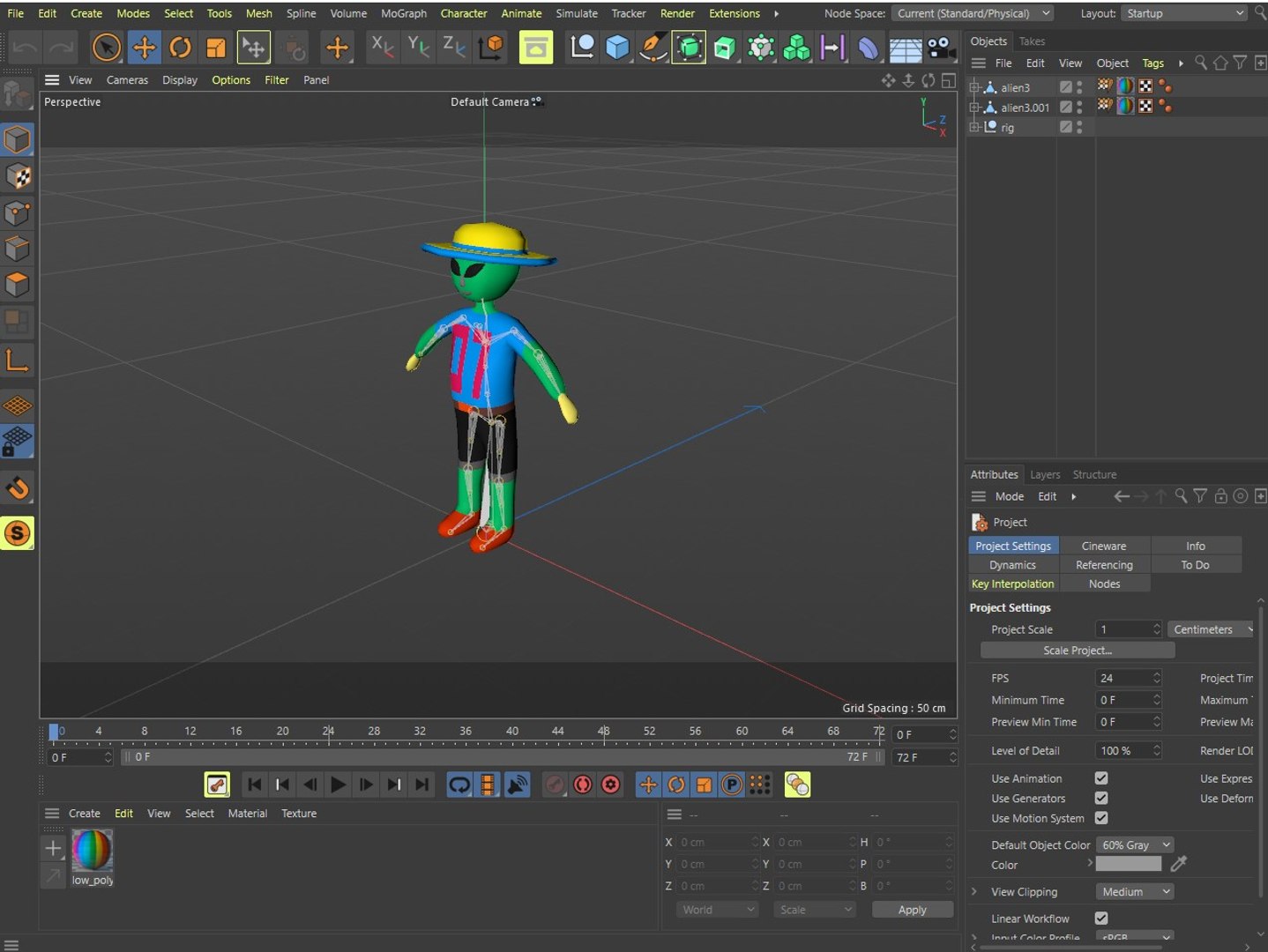The height and width of the screenshot is (952, 1268).
Task: Click the Render View clapperboard icon
Action: [535, 48]
